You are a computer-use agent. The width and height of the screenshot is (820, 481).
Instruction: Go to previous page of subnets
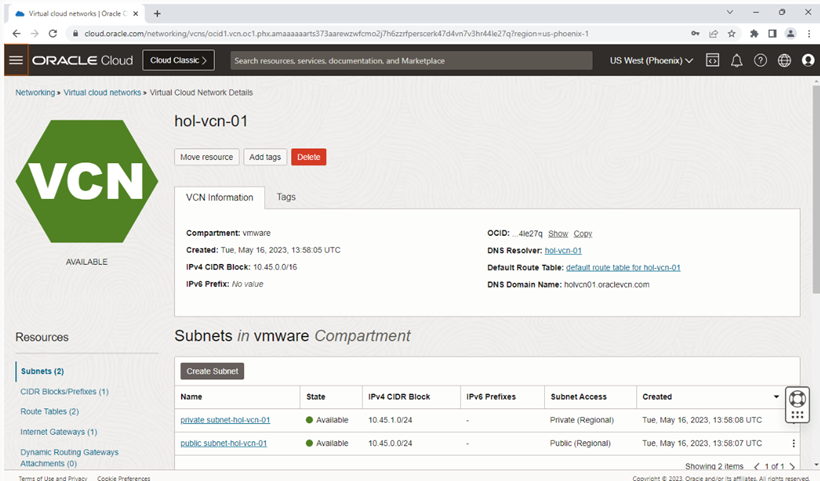tap(756, 466)
